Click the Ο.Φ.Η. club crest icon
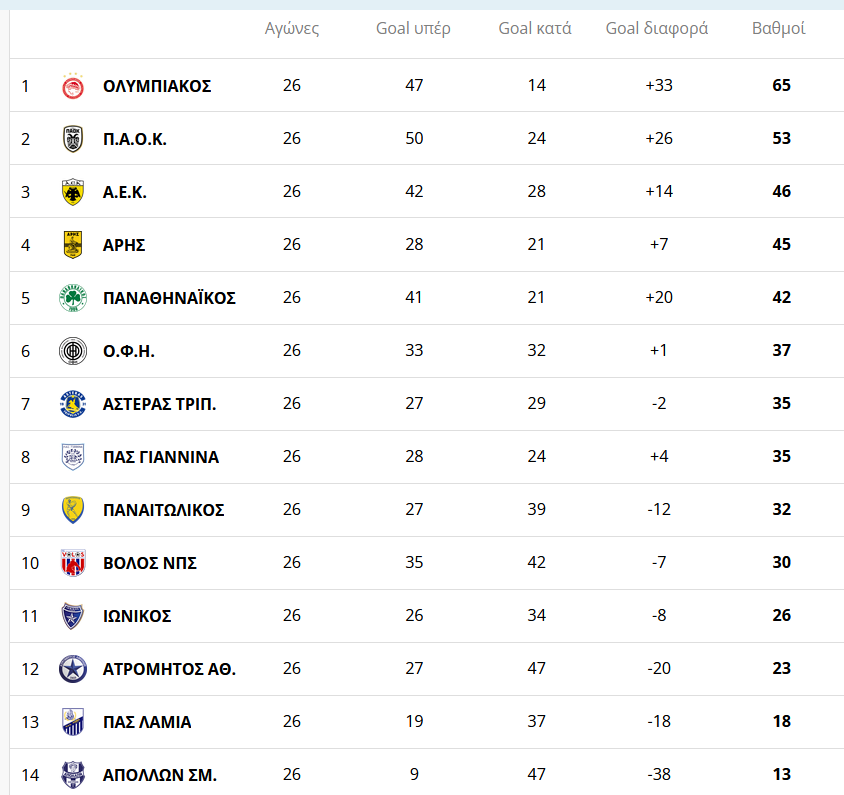 73,351
